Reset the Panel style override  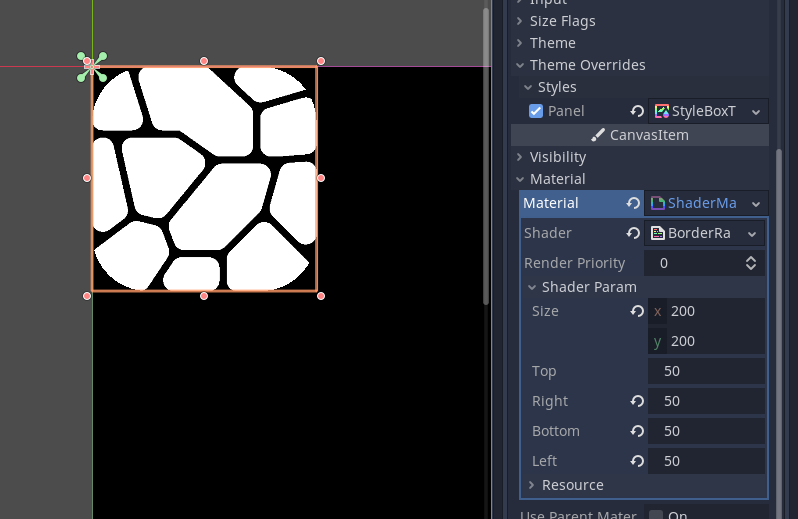[x=636, y=111]
